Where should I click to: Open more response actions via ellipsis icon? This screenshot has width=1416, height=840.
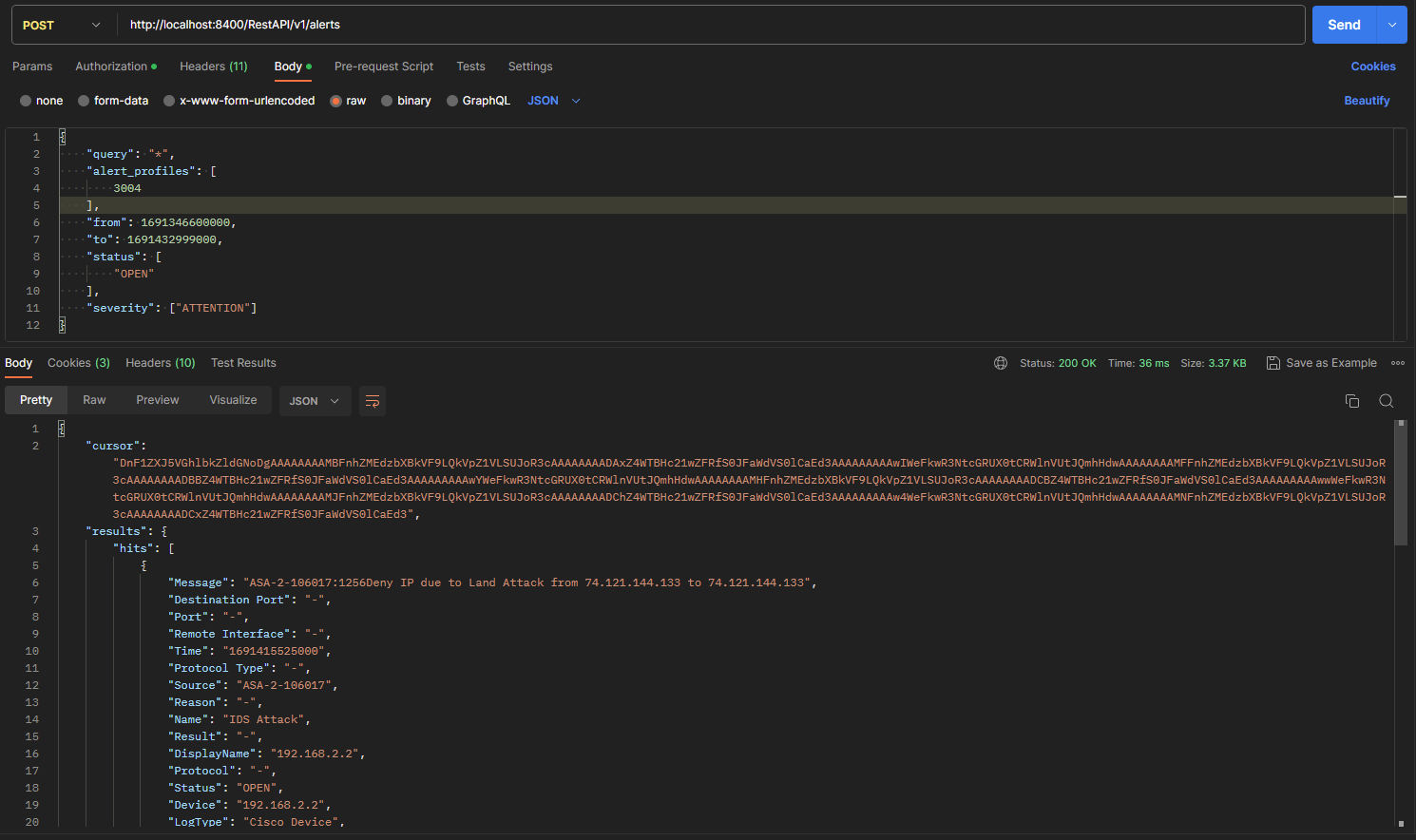pos(1398,362)
